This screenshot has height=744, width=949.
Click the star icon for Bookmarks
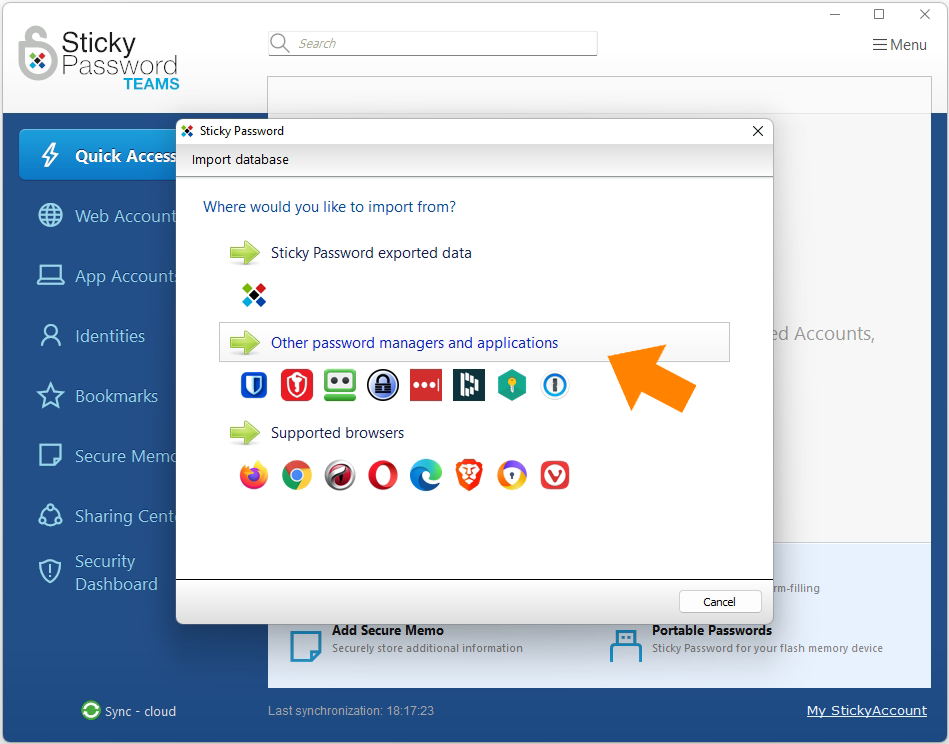tap(50, 396)
